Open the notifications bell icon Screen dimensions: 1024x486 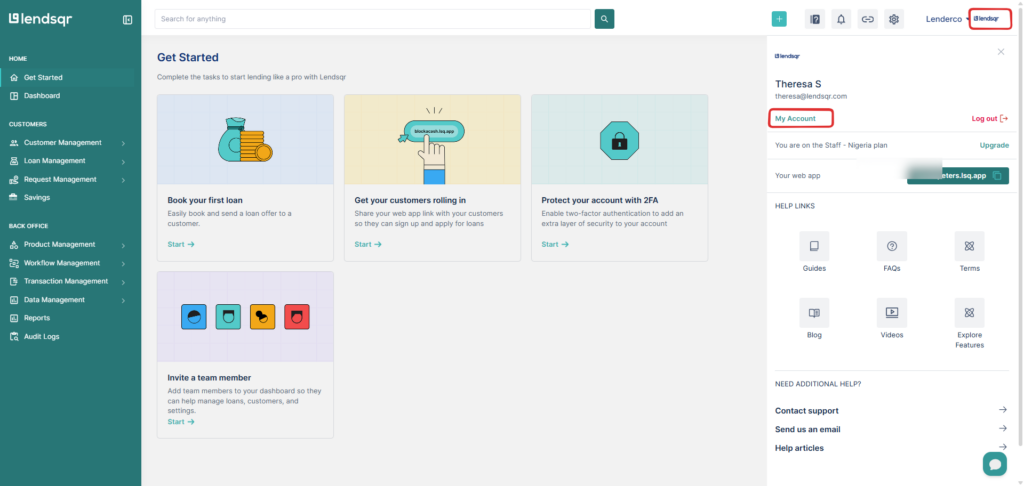click(841, 19)
